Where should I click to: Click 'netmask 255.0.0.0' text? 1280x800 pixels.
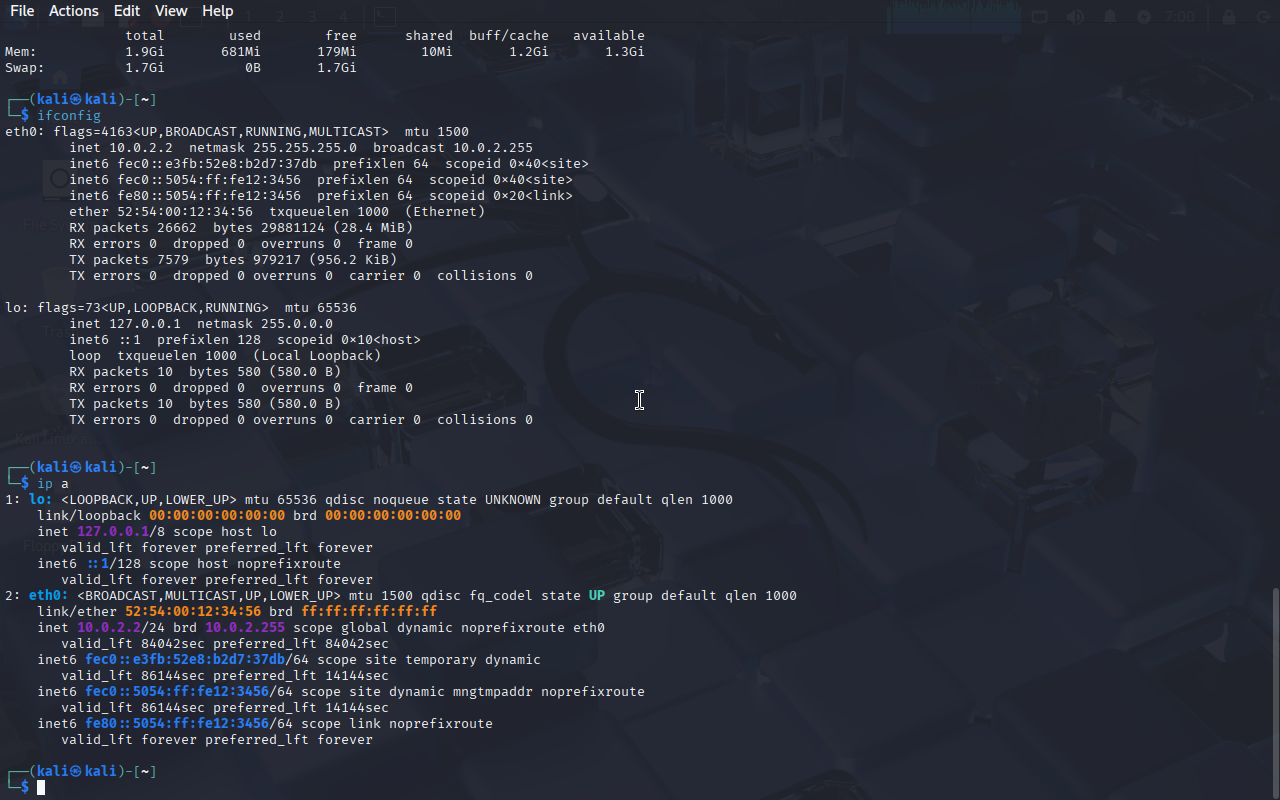click(265, 324)
